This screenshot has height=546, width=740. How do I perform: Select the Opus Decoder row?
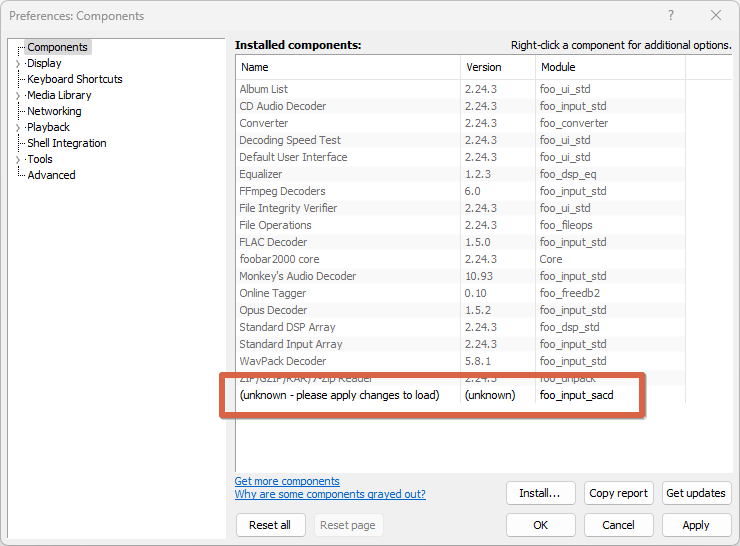point(460,310)
